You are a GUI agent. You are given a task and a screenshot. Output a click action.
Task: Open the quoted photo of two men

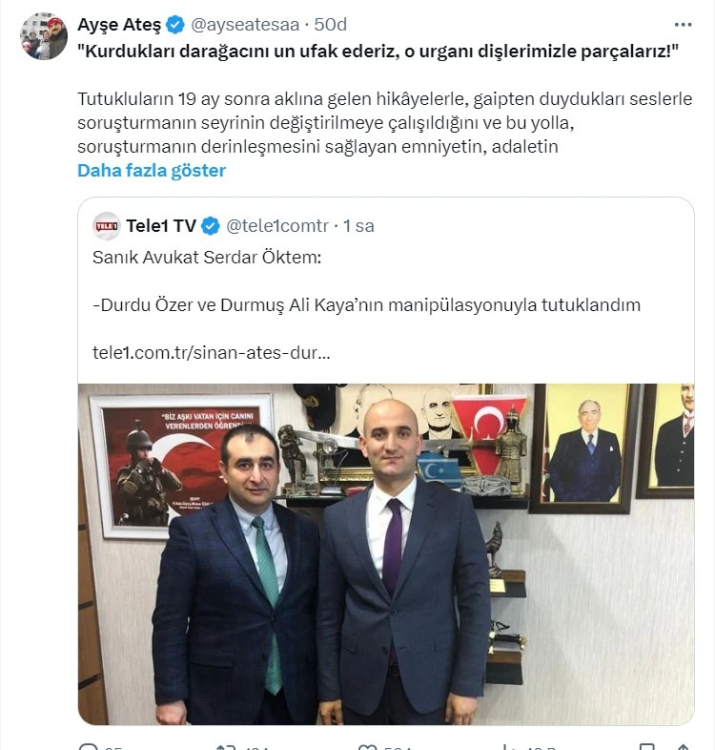click(x=386, y=554)
